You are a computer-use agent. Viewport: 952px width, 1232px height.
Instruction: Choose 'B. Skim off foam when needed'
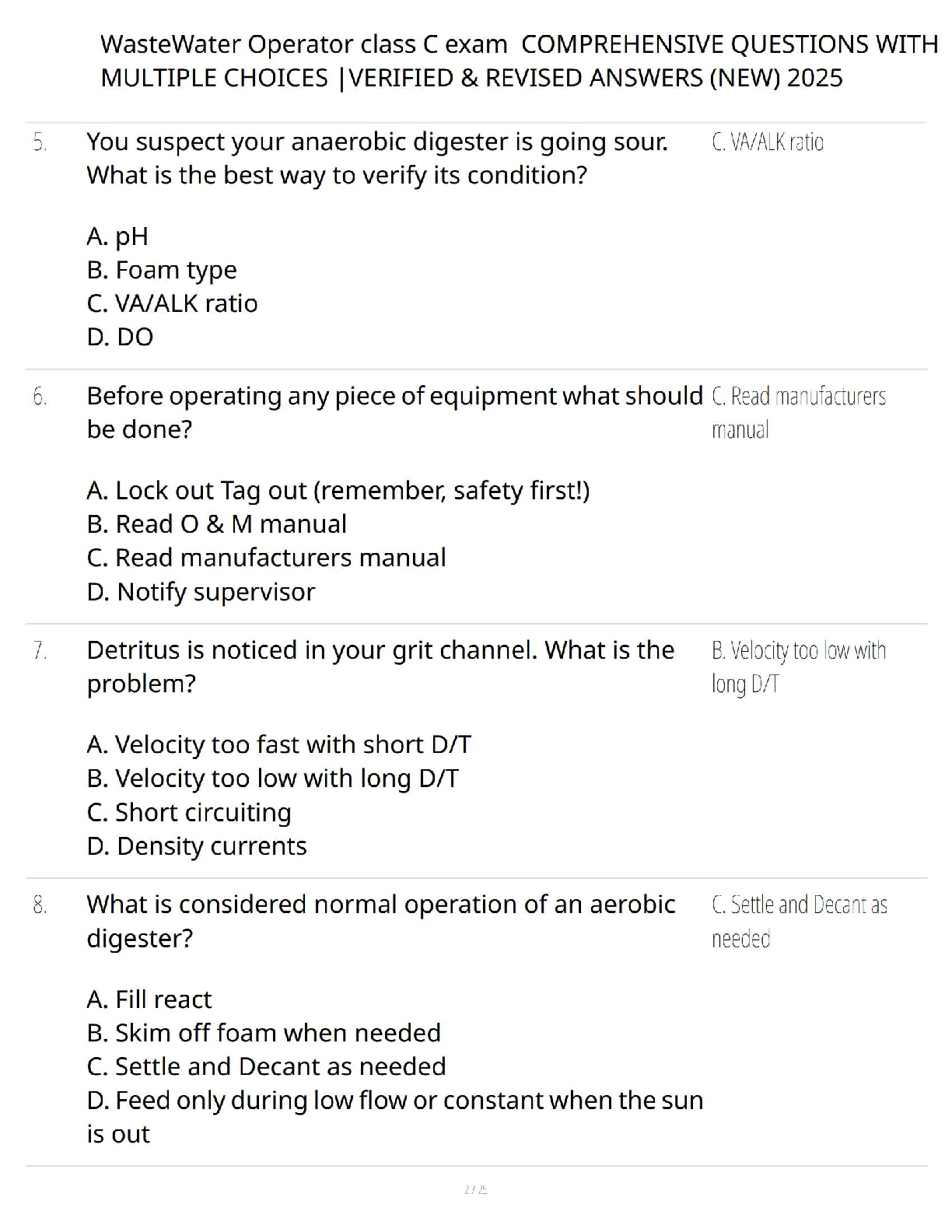click(x=264, y=1033)
